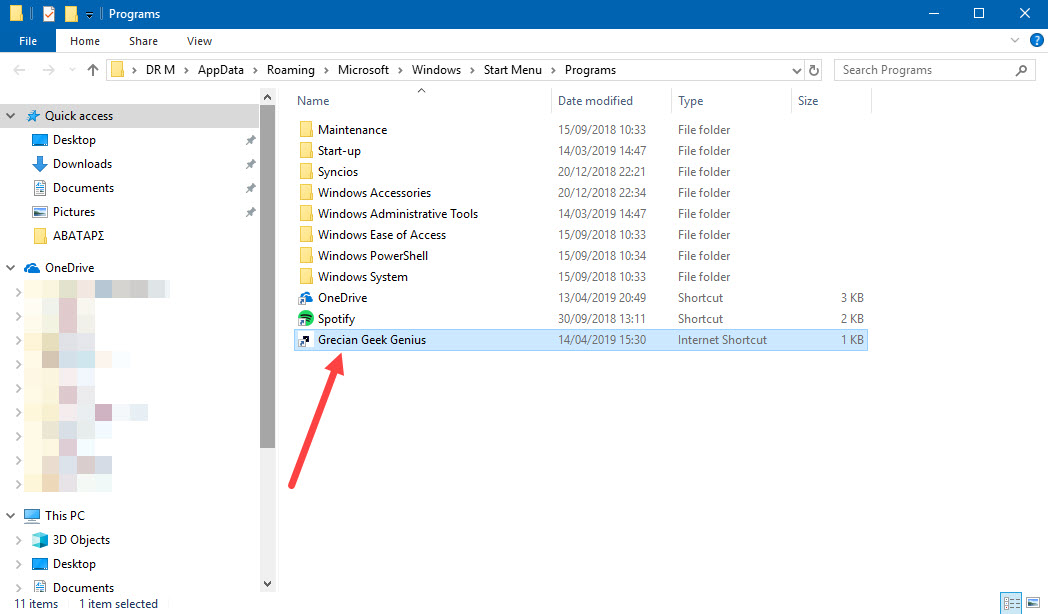Refresh the Programs folder view
Screen dimensions: 1048x614
point(813,69)
